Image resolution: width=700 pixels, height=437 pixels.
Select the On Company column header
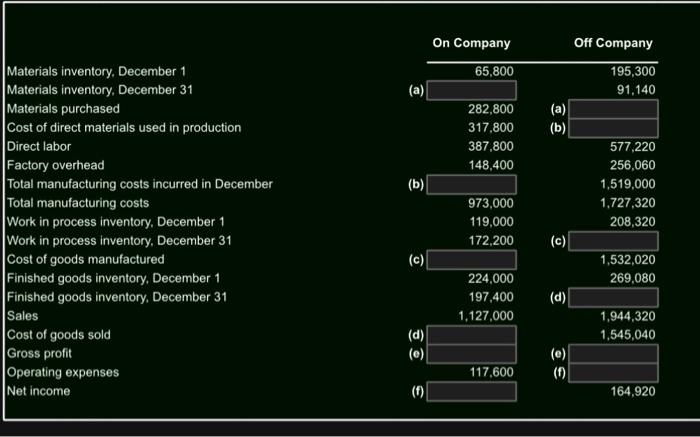tap(471, 43)
